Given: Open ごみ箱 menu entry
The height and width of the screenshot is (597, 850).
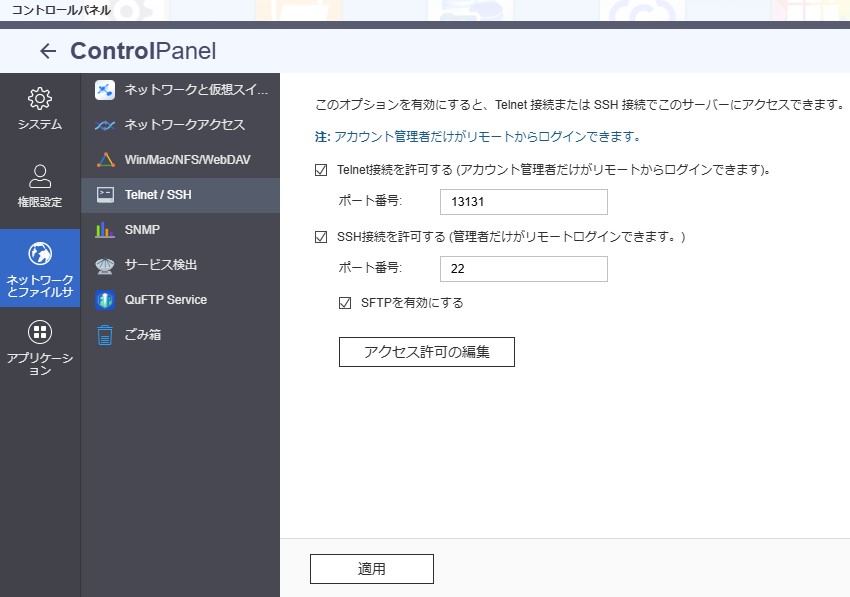Looking at the screenshot, I should click(x=181, y=335).
